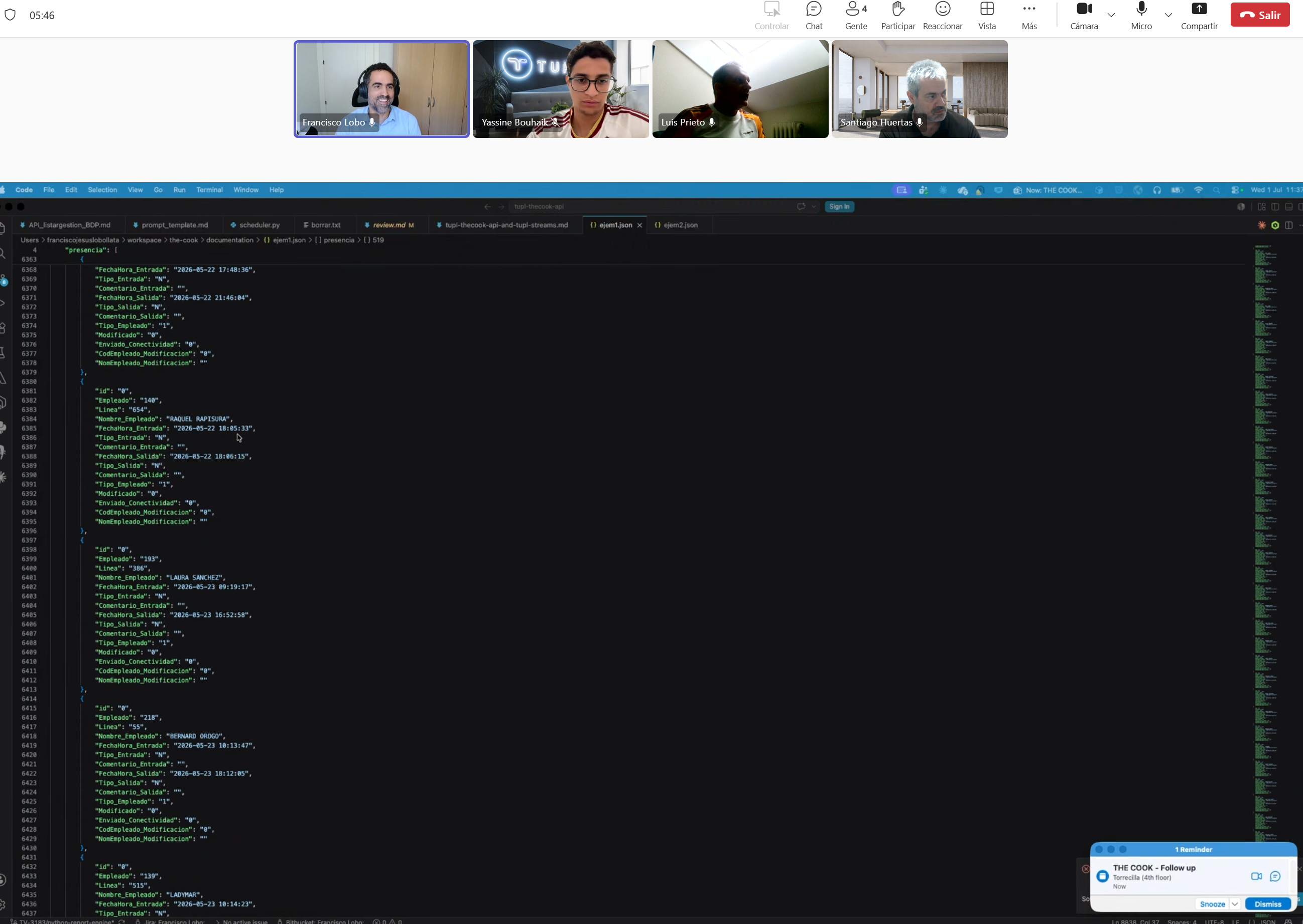The height and width of the screenshot is (924, 1303).
Task: Open the Reaccionar emoji reactions
Action: [x=942, y=16]
